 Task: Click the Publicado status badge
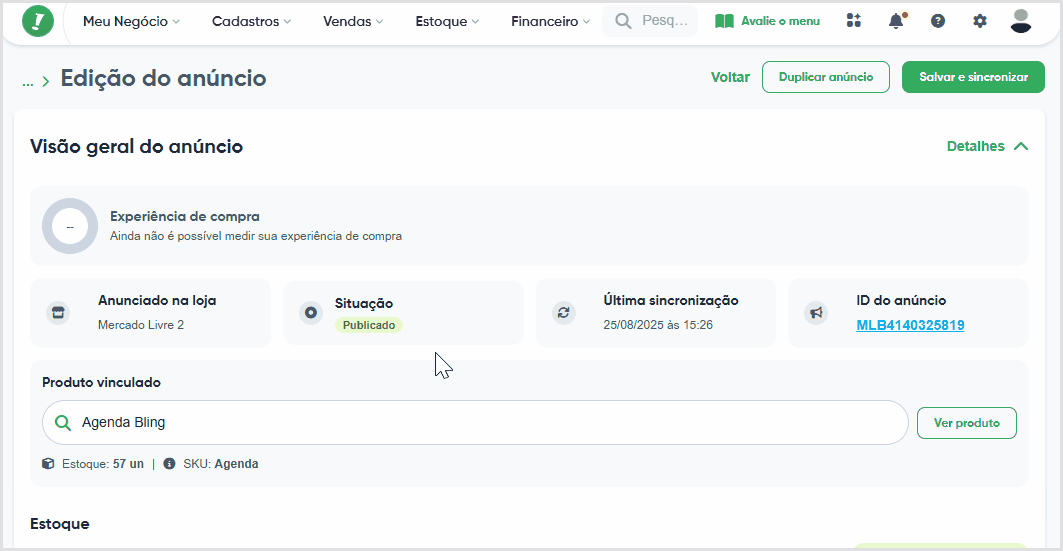click(369, 325)
